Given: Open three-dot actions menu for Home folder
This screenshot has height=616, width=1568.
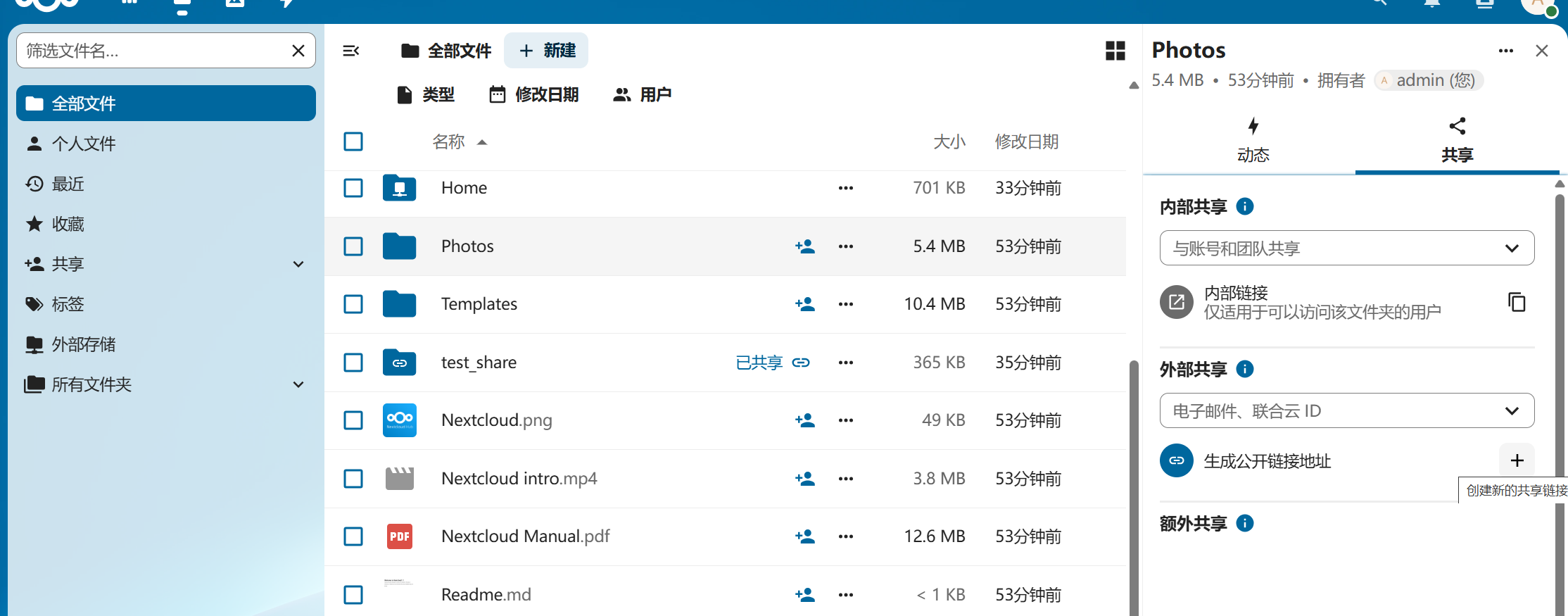Looking at the screenshot, I should 846,188.
